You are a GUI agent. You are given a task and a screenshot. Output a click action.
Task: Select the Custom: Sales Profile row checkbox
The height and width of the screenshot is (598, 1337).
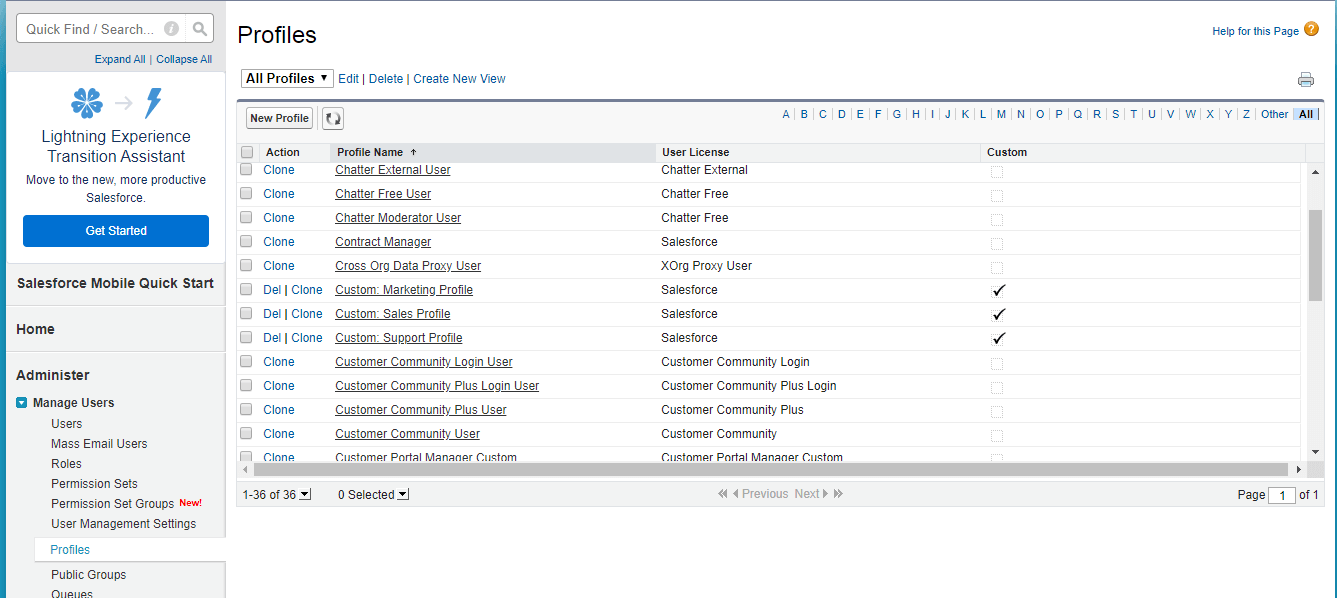[x=247, y=314]
